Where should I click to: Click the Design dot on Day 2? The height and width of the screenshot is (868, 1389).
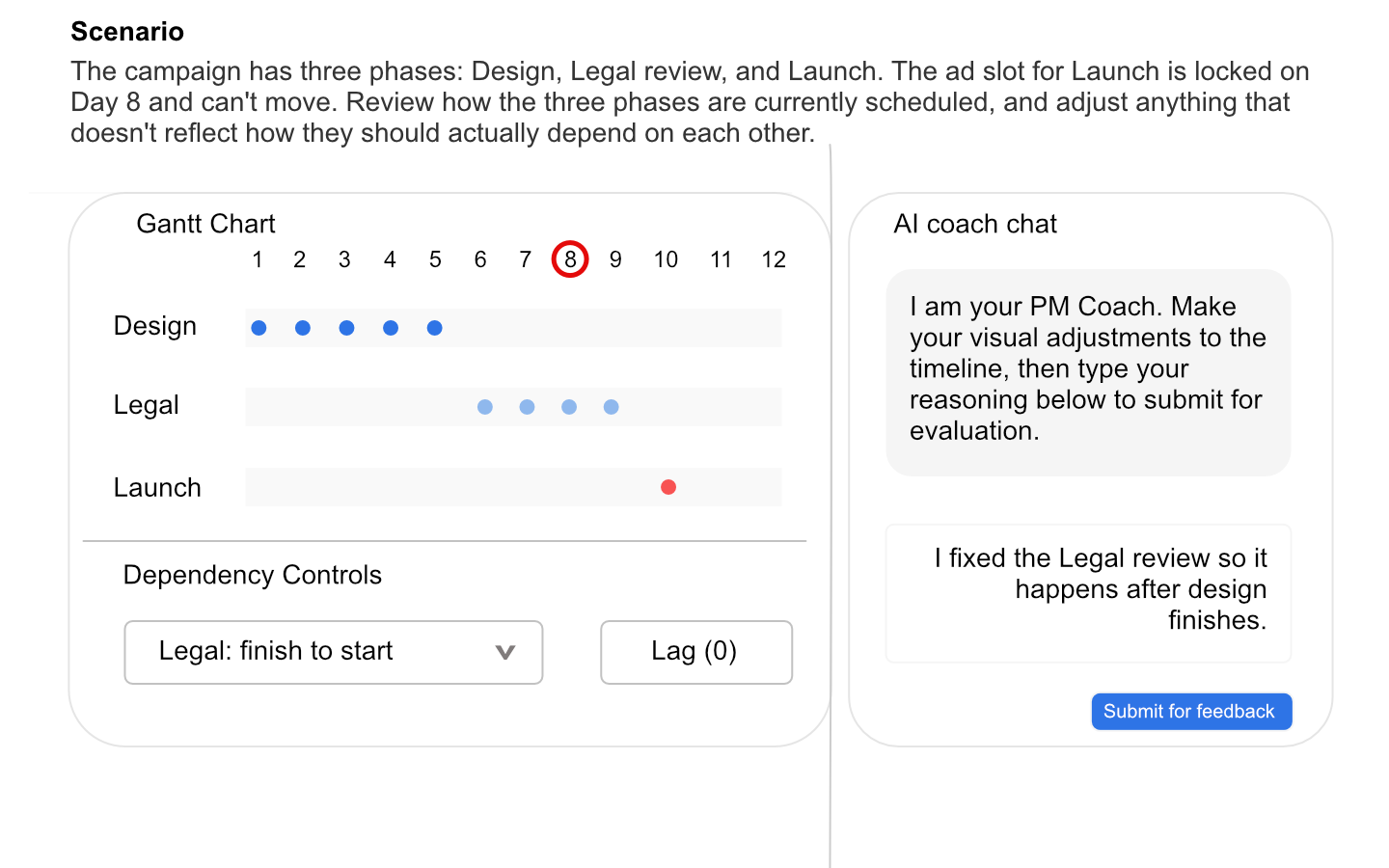pos(303,328)
